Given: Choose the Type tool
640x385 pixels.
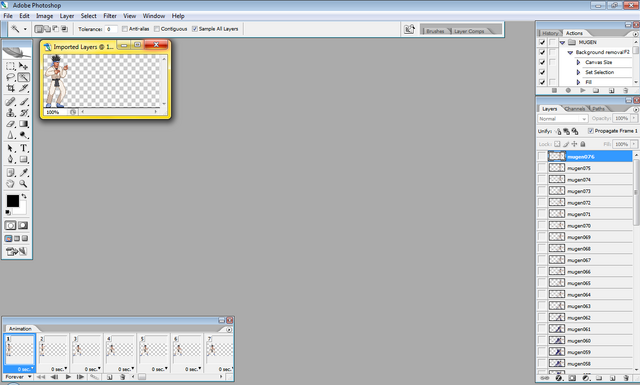Looking at the screenshot, I should coord(24,148).
